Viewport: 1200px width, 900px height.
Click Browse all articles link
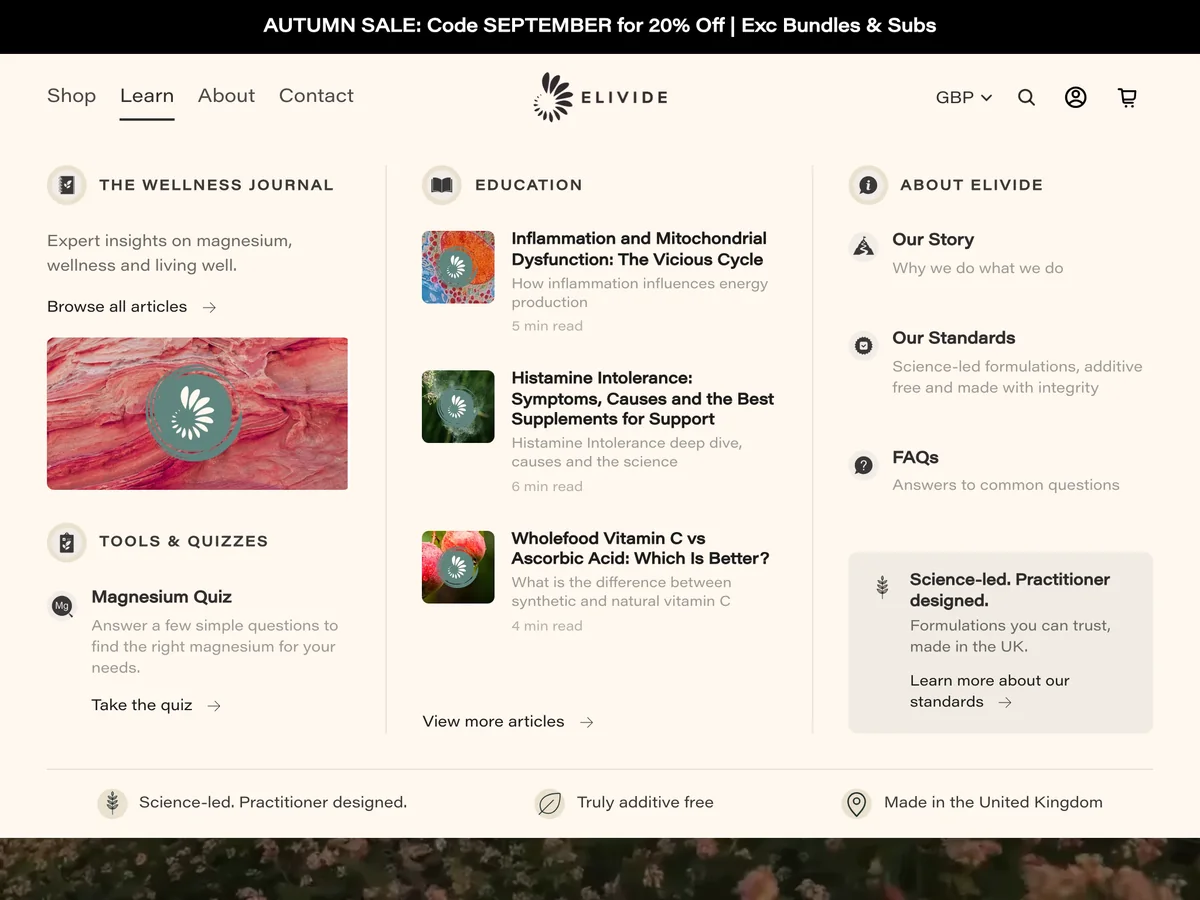click(132, 307)
